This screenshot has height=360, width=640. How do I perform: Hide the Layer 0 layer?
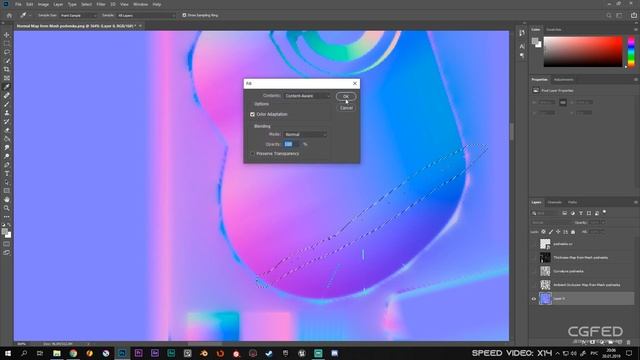pyautogui.click(x=533, y=299)
